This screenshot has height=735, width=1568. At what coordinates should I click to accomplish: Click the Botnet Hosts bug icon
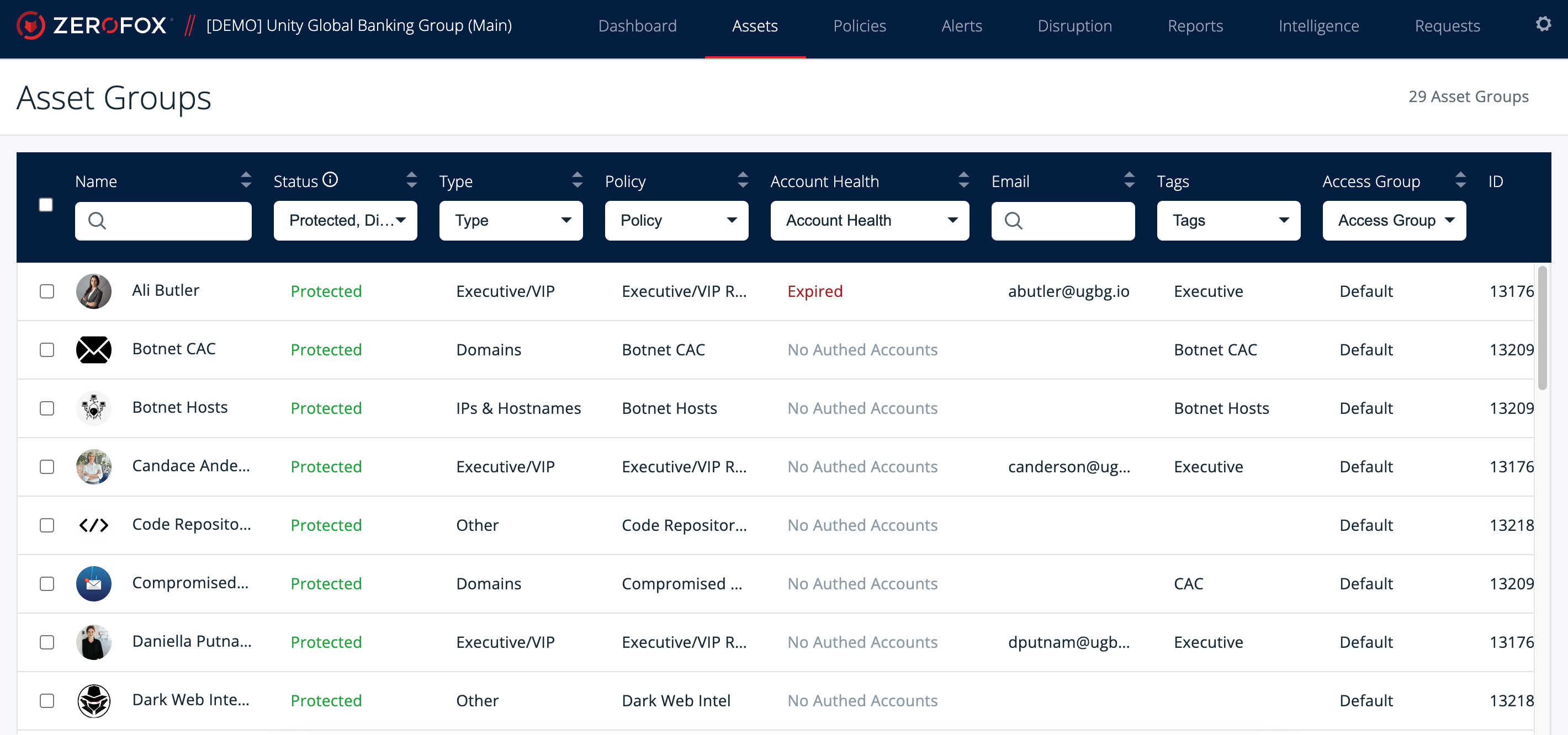93,408
